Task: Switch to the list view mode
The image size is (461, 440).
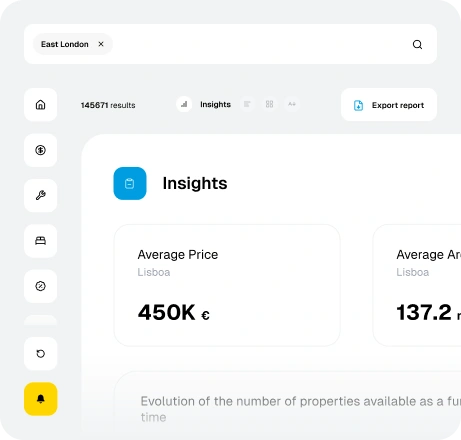Action: click(x=247, y=104)
